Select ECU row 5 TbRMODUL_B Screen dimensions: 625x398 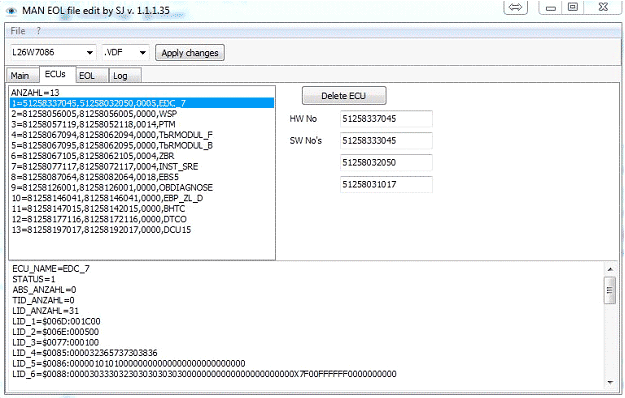[142, 145]
